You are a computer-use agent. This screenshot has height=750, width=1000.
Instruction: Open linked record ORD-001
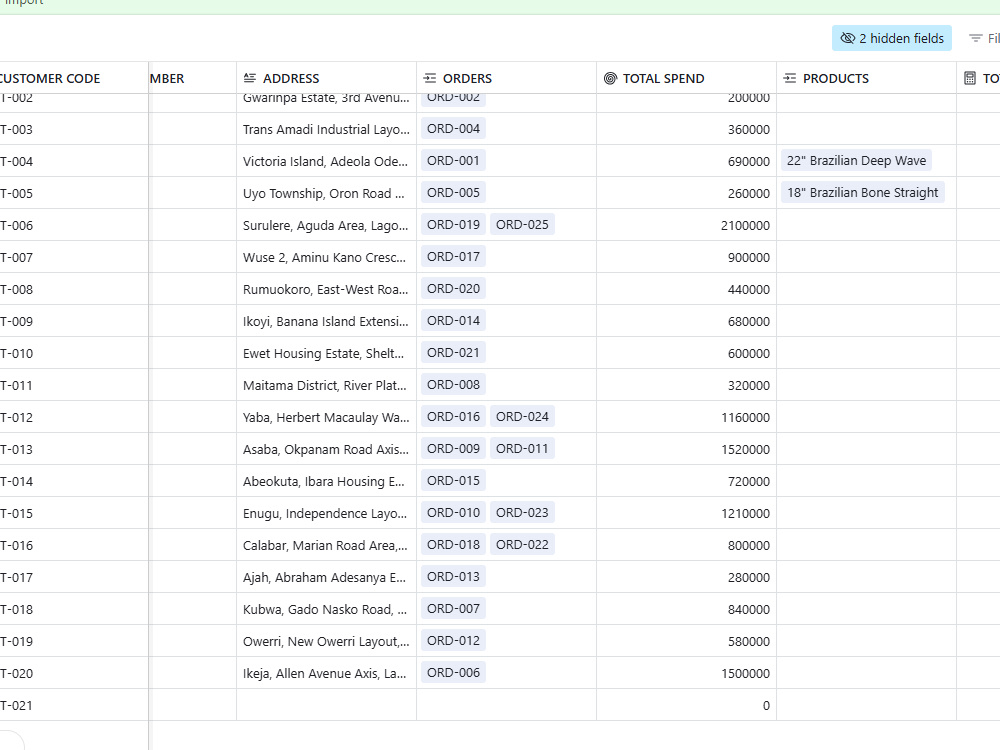[x=453, y=161]
